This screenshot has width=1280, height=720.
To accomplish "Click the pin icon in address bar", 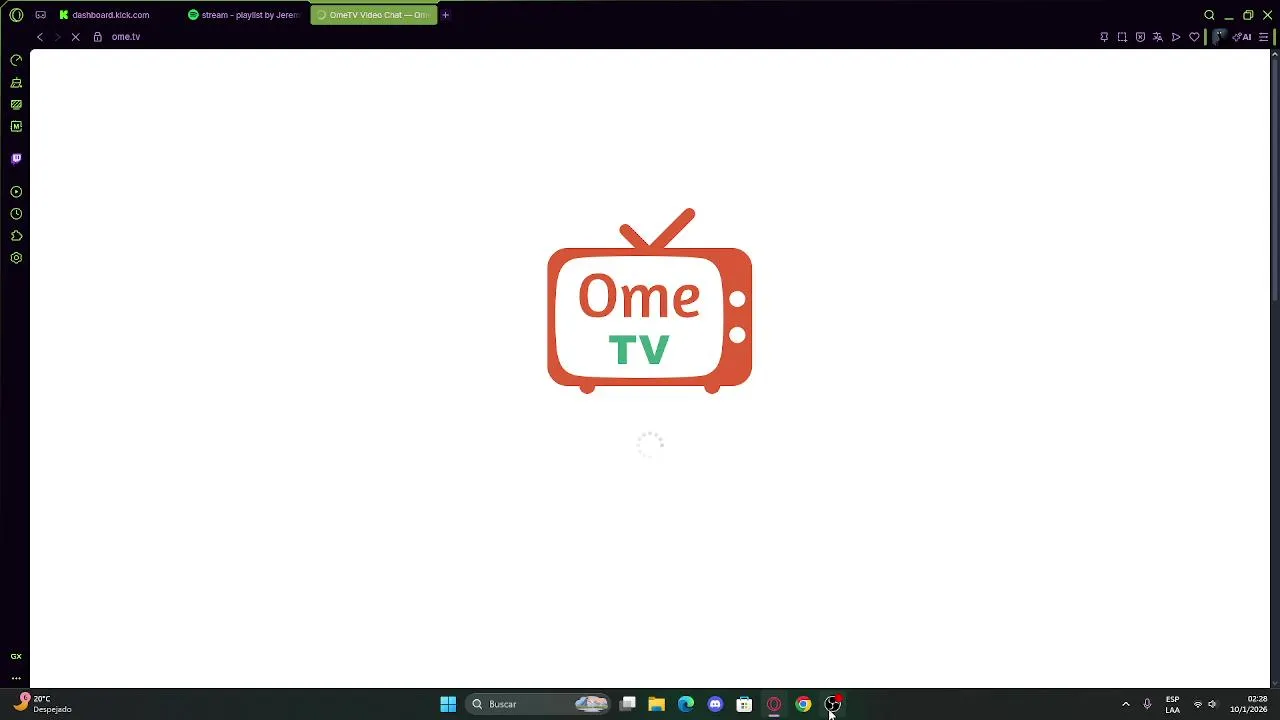I will click(x=1104, y=37).
